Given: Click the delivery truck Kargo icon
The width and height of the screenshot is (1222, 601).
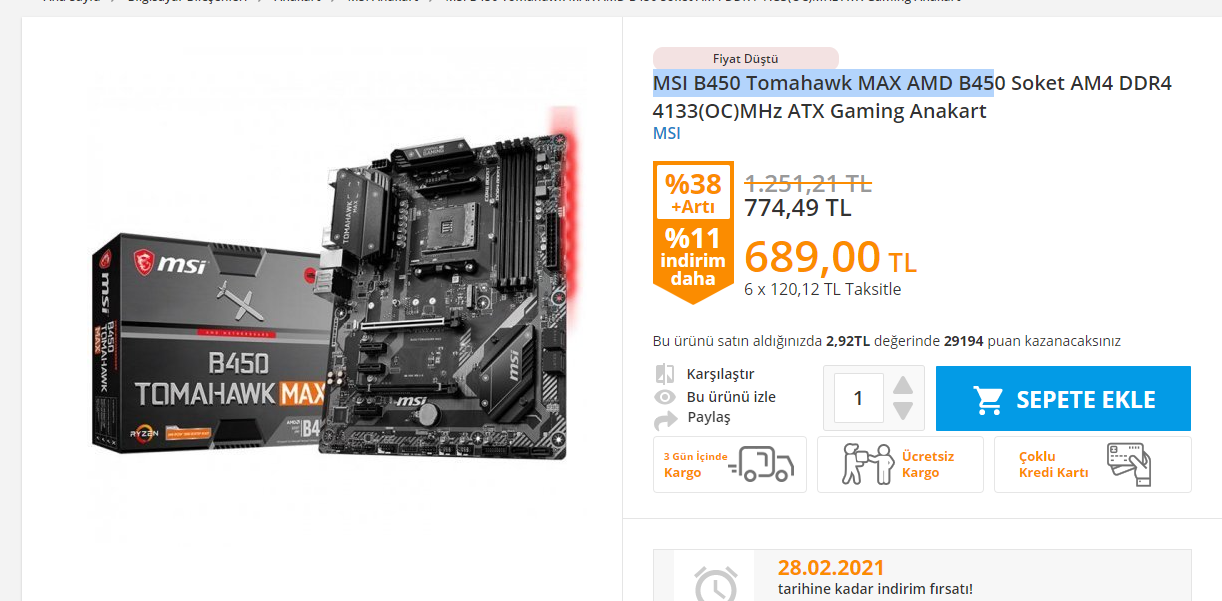Looking at the screenshot, I should (x=761, y=464).
